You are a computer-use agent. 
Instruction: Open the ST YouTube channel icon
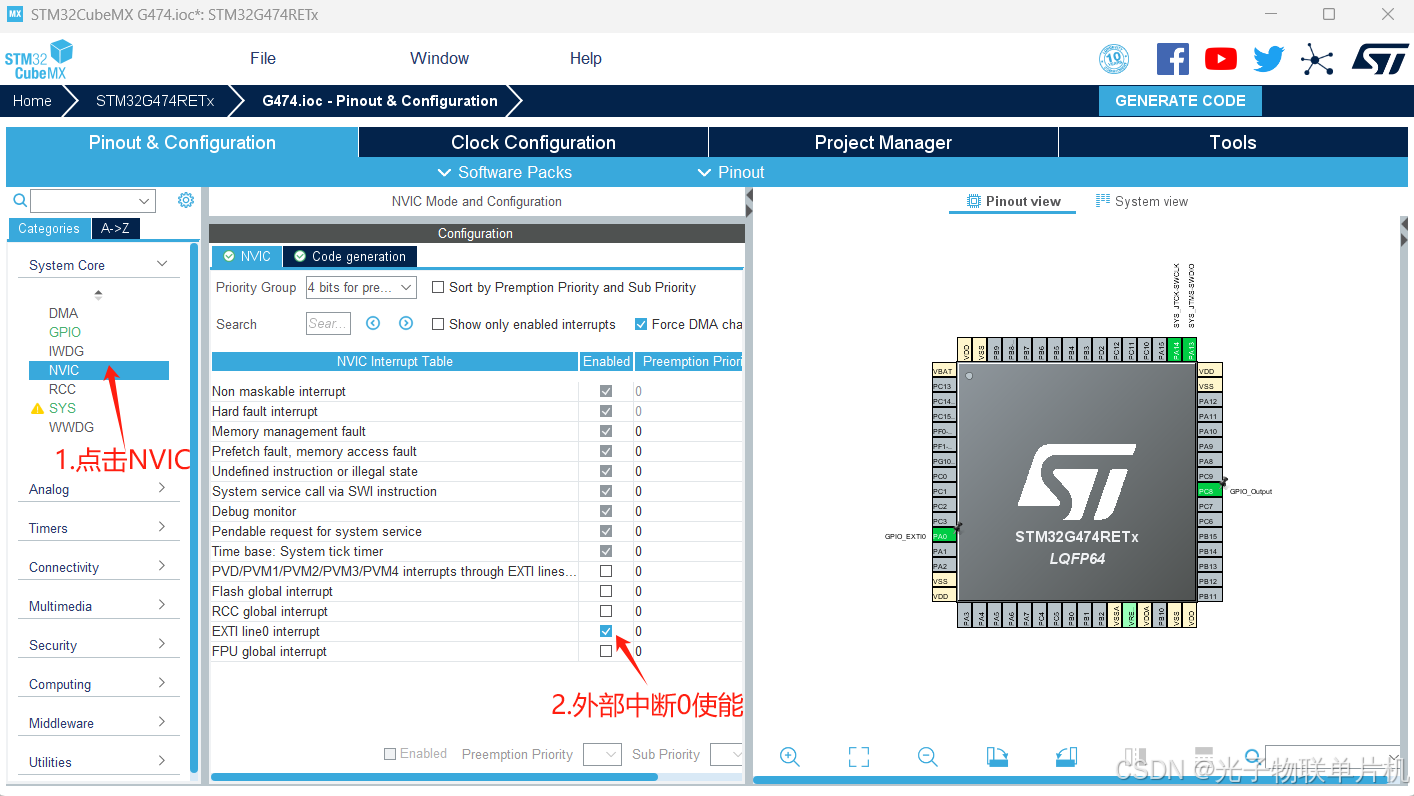click(x=1221, y=59)
